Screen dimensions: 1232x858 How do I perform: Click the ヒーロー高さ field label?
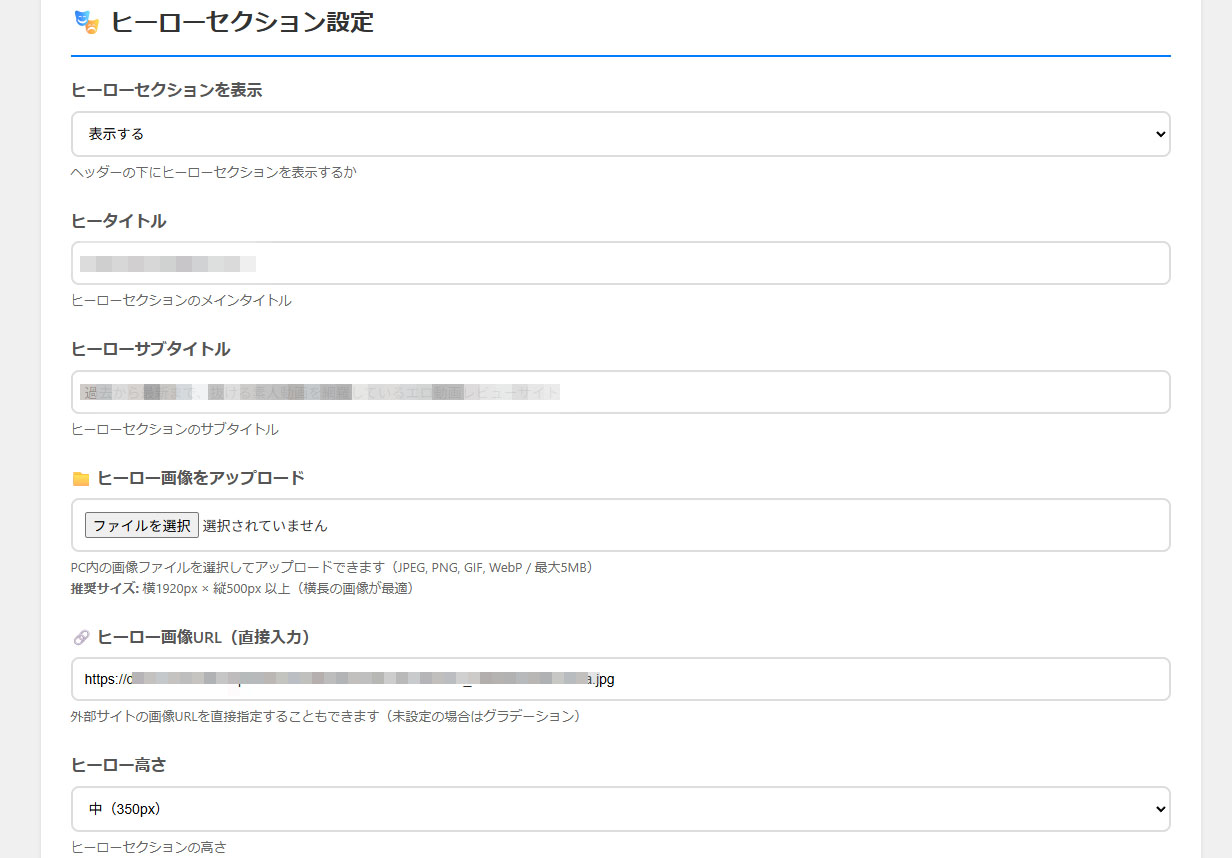pyautogui.click(x=118, y=765)
